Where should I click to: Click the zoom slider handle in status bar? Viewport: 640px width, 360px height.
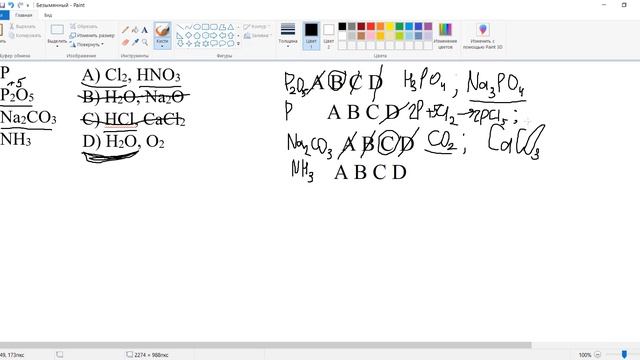coord(624,355)
